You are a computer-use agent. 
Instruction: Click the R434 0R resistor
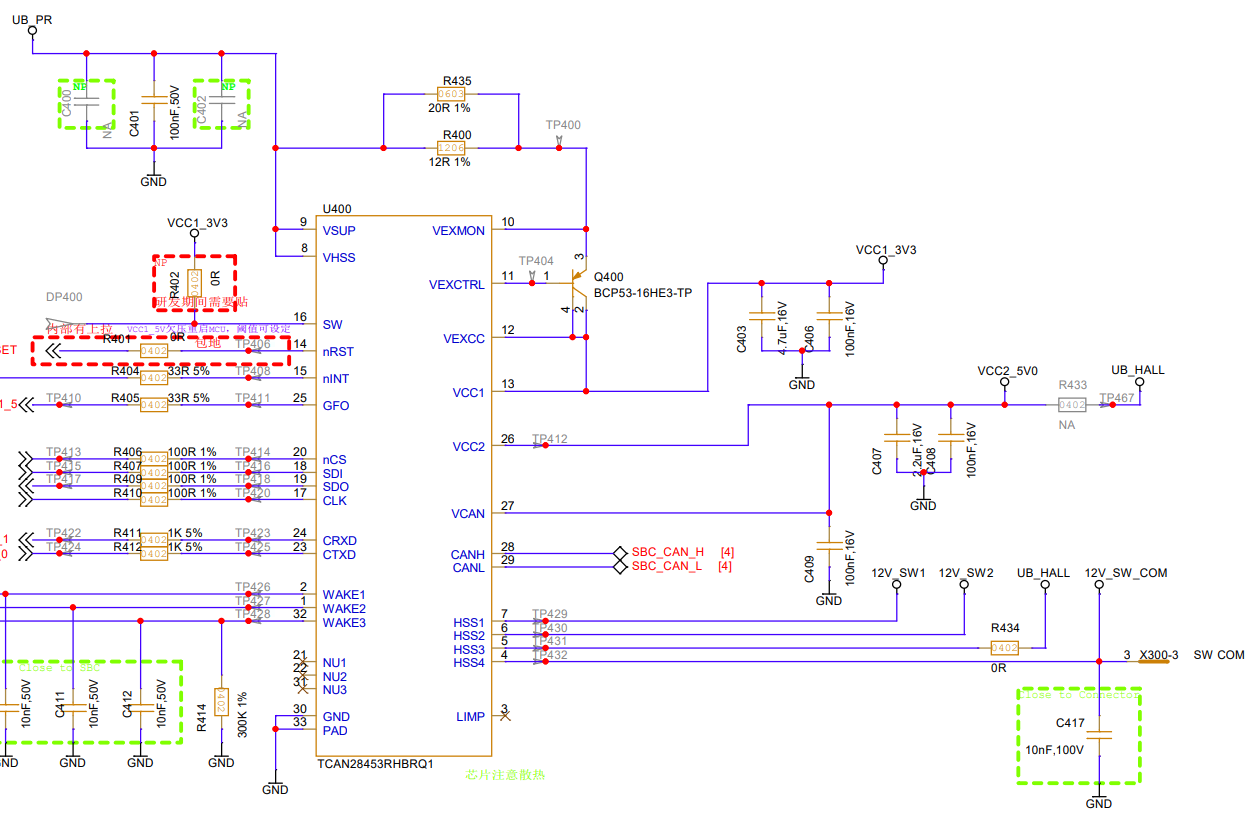tap(1004, 648)
